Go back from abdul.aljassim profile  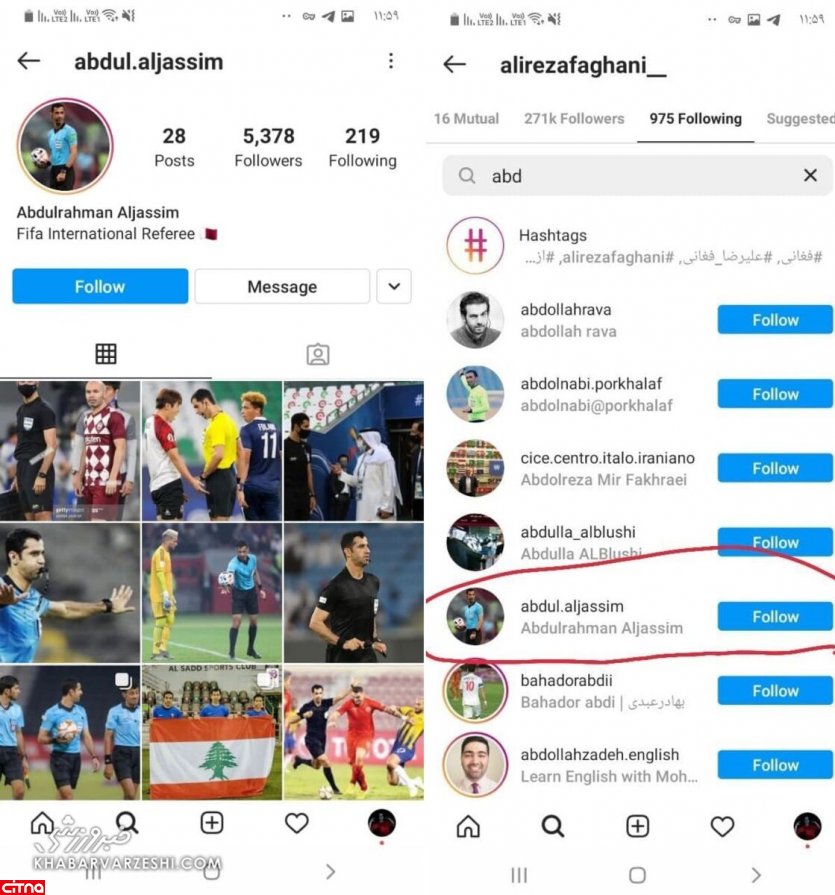pyautogui.click(x=29, y=61)
